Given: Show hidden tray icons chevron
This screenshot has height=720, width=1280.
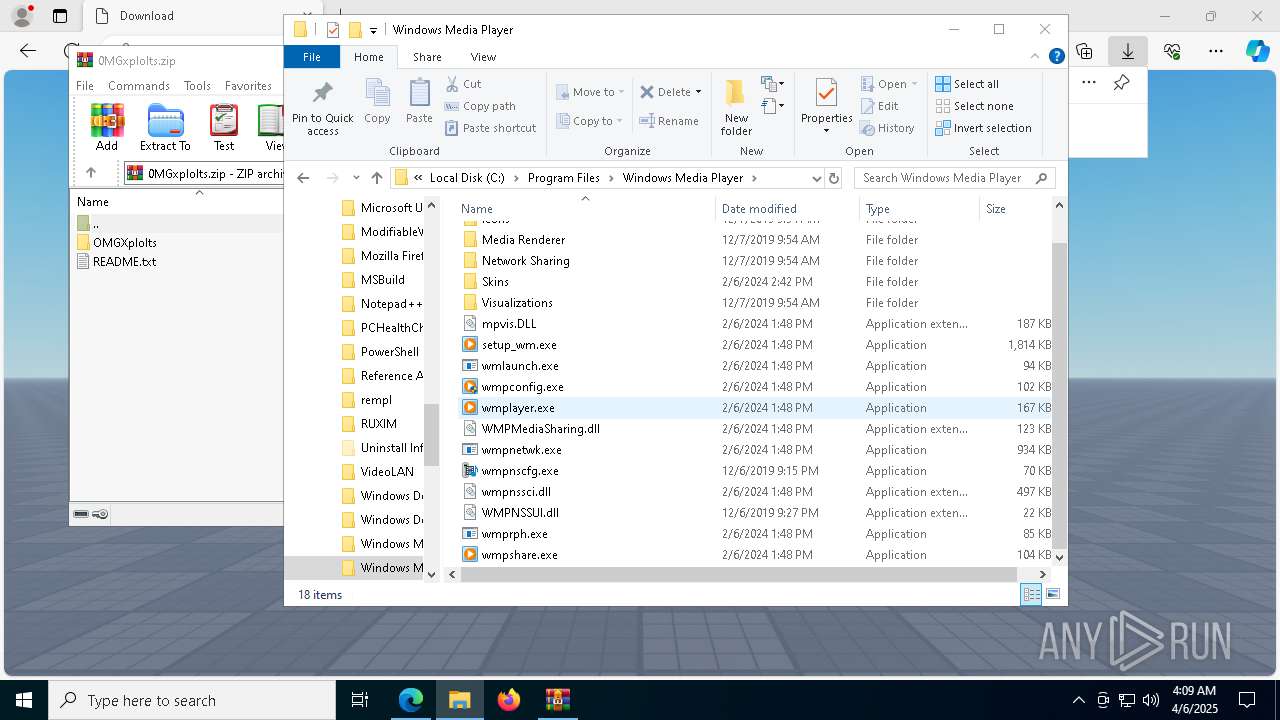Looking at the screenshot, I should click(1078, 700).
